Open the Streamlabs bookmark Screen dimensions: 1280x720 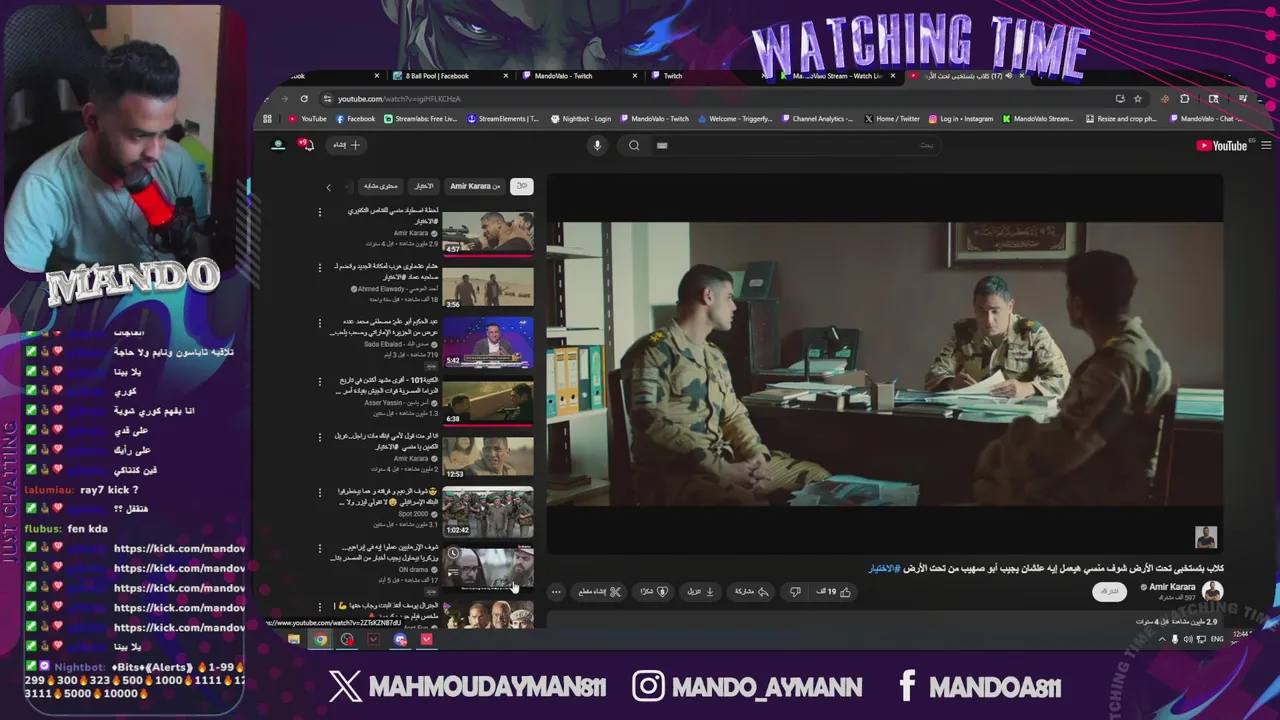[420, 119]
